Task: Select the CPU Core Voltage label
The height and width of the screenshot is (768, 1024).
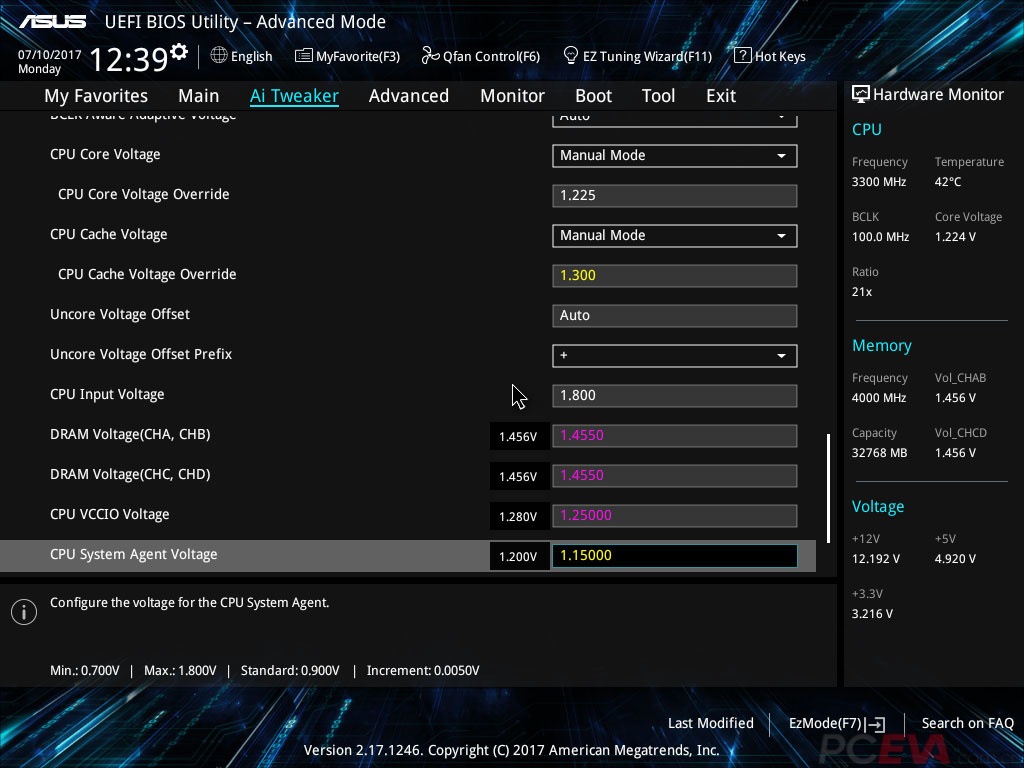Action: click(105, 155)
